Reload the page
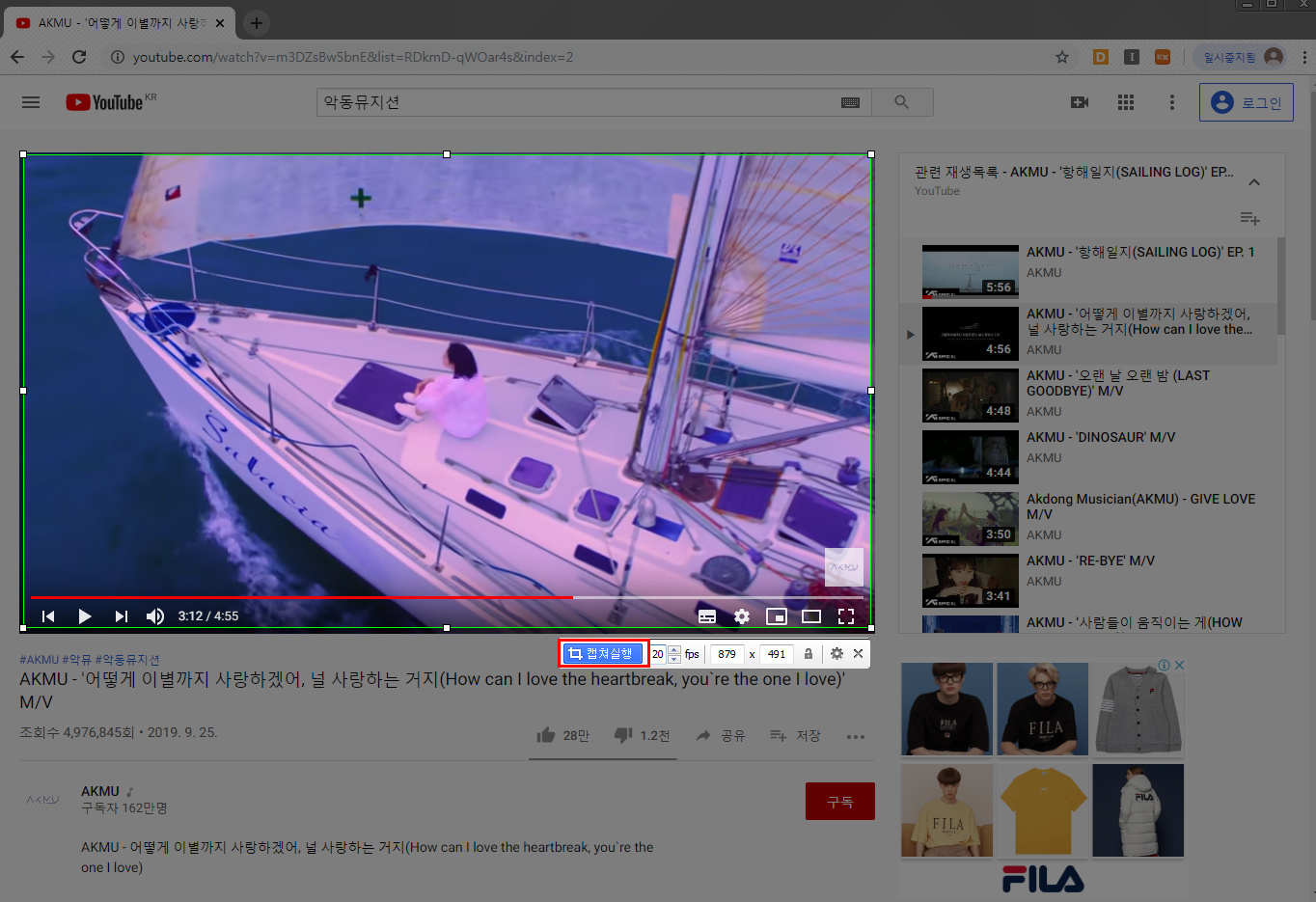This screenshot has width=1316, height=902. pyautogui.click(x=79, y=57)
